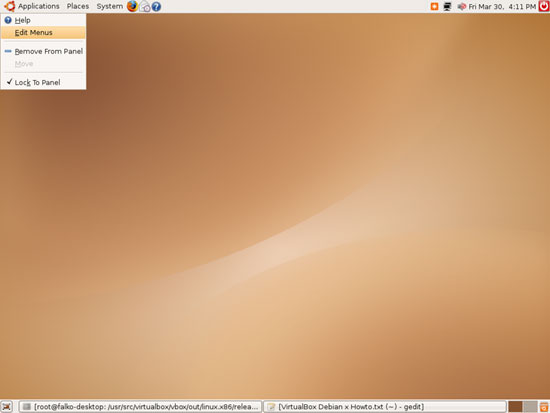Click the red power/quit button icon

(544, 6)
